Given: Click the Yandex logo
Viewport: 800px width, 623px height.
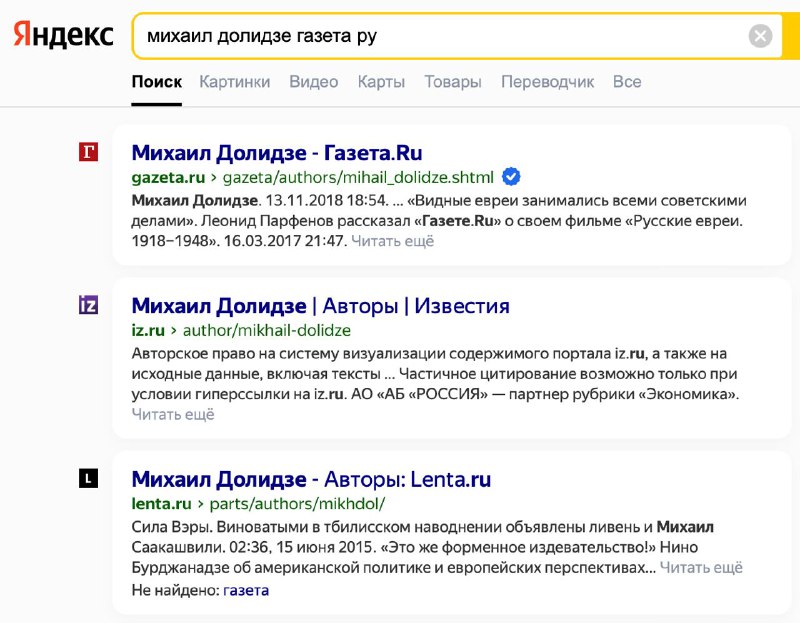Looking at the screenshot, I should click(x=63, y=35).
